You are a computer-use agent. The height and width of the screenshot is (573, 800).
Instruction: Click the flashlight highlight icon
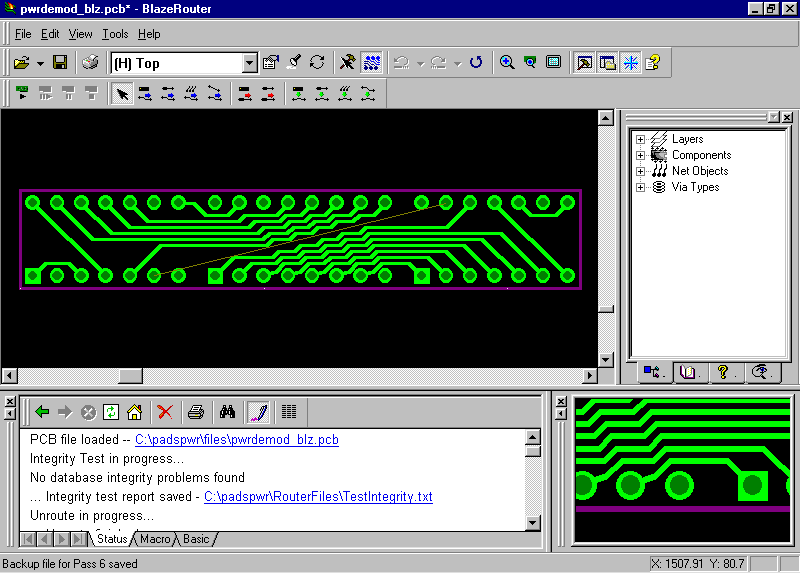click(x=294, y=63)
